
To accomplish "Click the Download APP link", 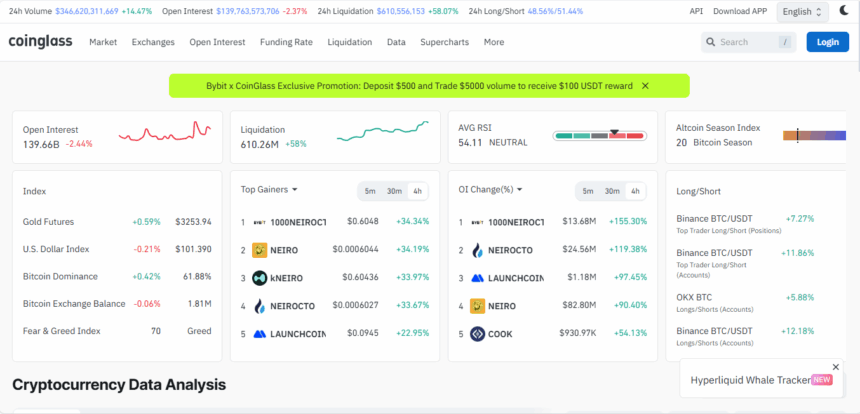I will [740, 11].
